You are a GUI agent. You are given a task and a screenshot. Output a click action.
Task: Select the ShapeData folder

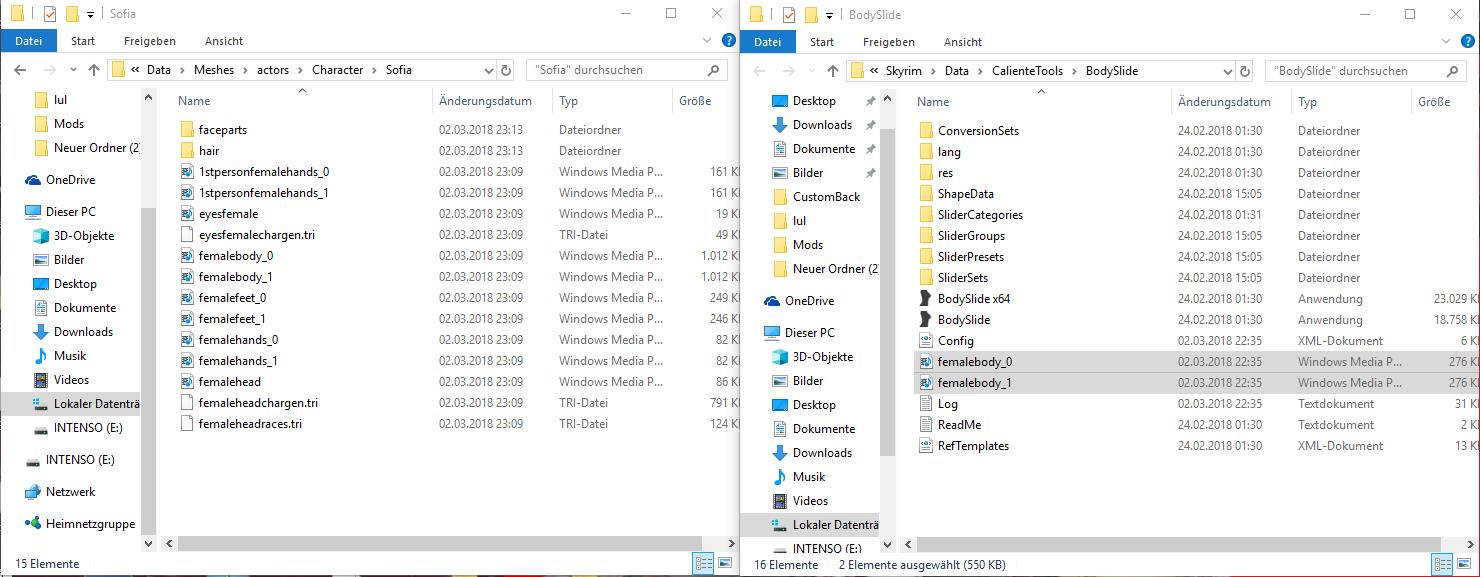(965, 194)
